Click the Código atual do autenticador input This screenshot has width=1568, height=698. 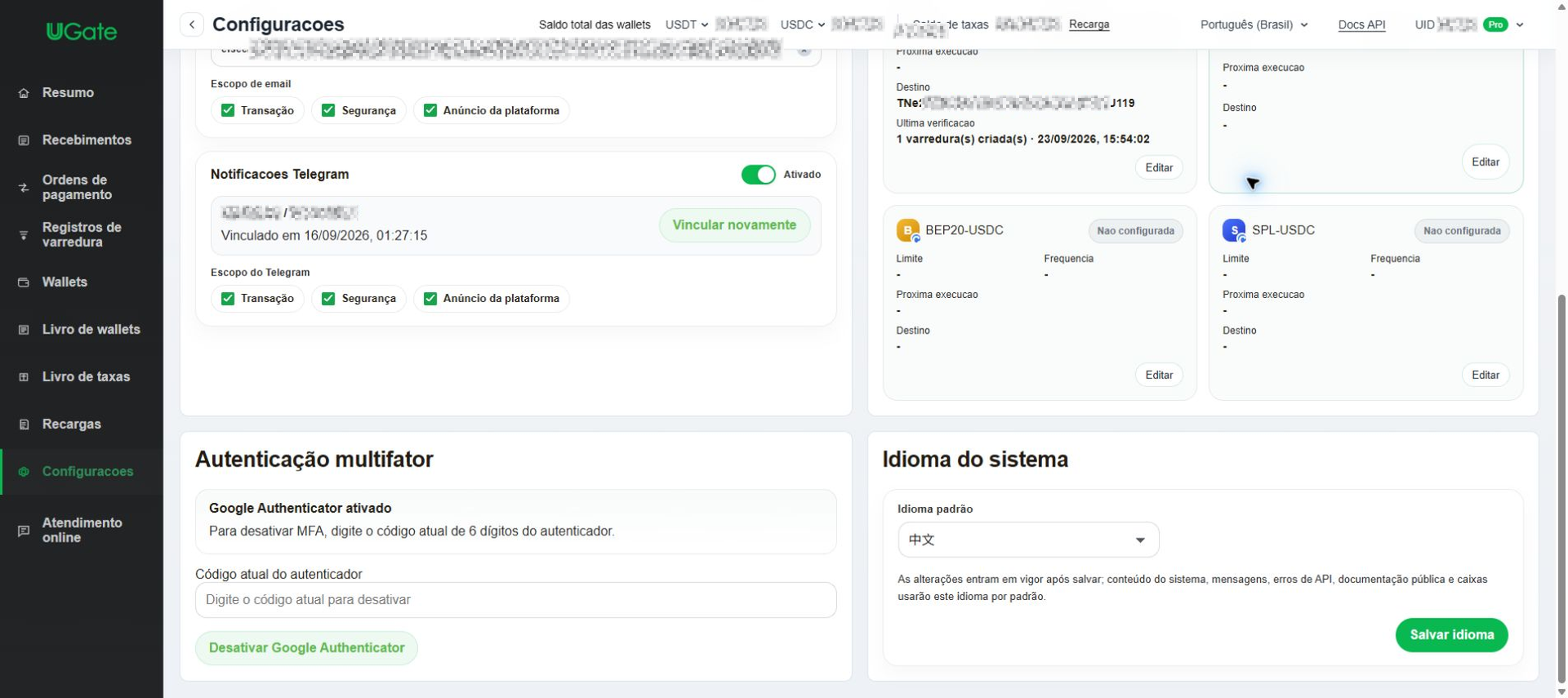pyautogui.click(x=515, y=600)
